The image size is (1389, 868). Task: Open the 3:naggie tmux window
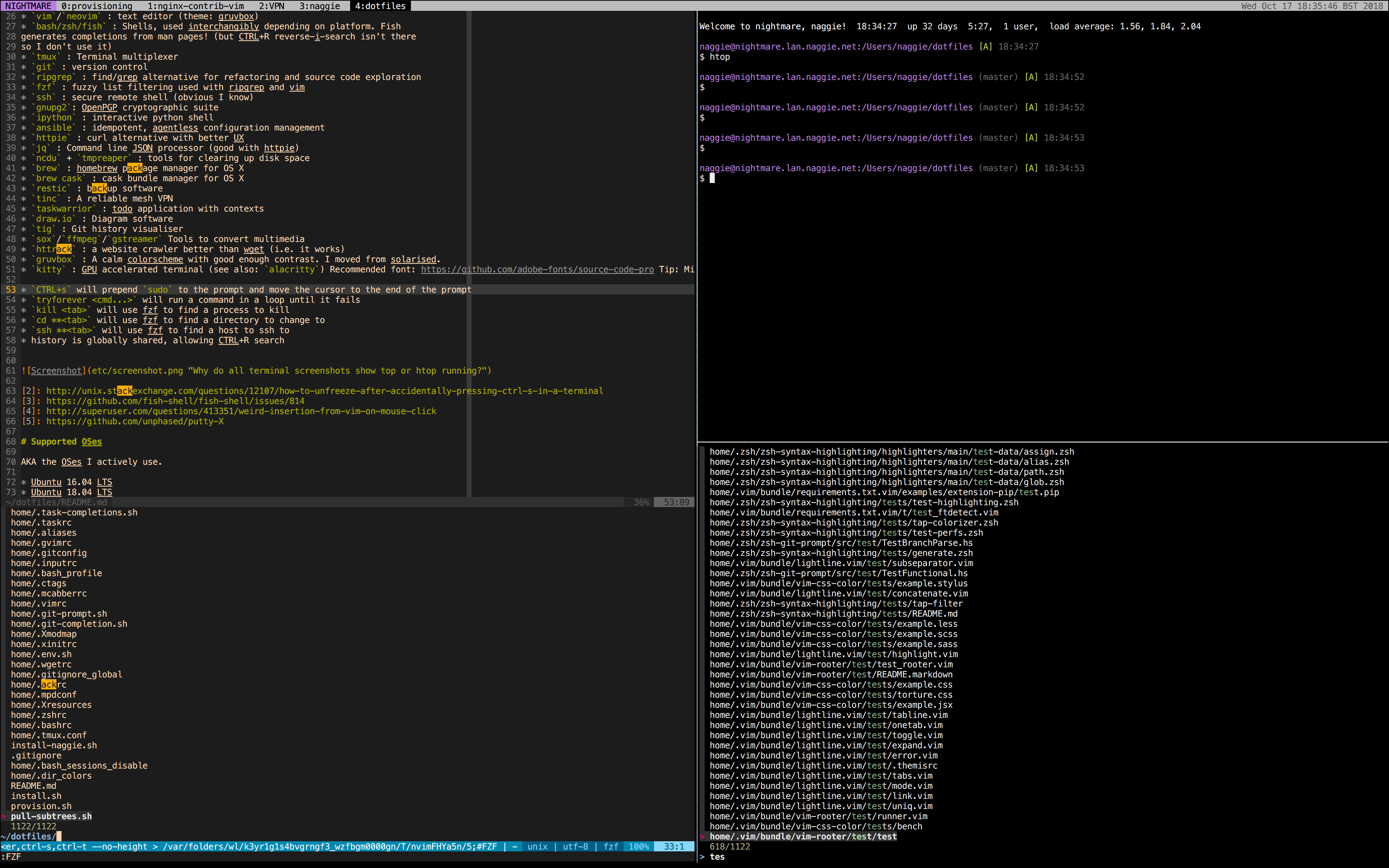click(x=320, y=6)
